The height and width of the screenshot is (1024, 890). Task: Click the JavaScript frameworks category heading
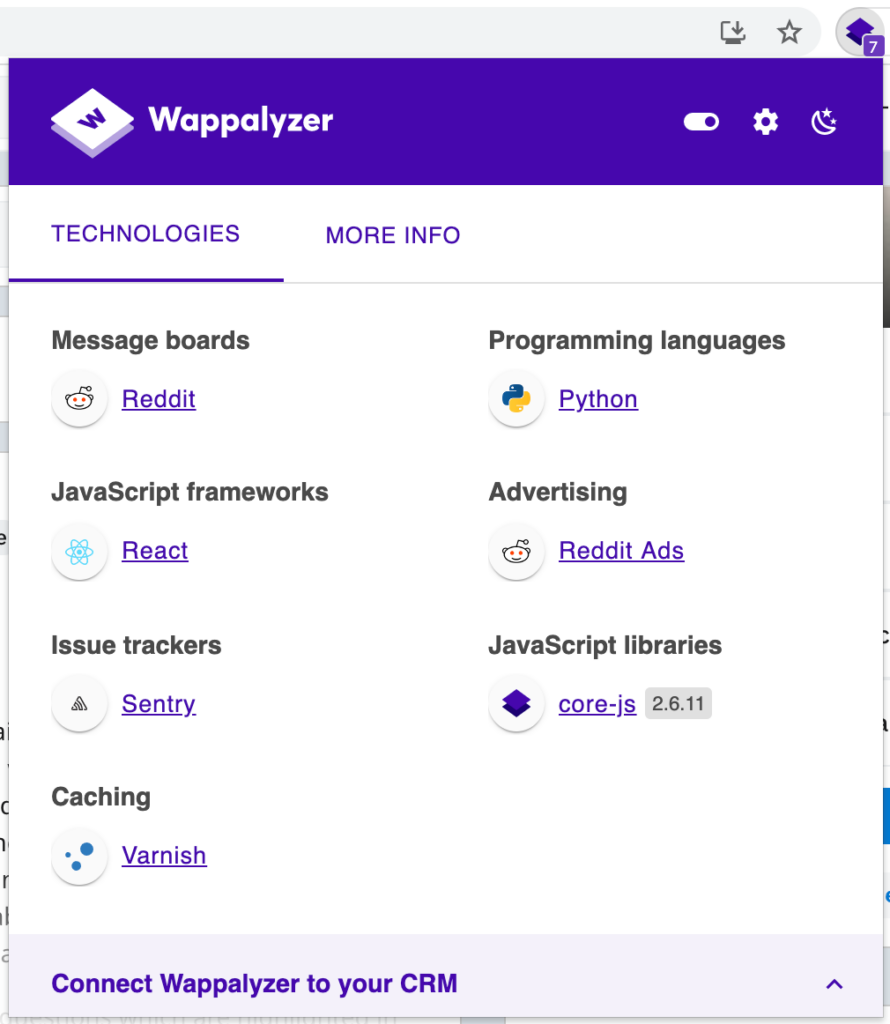tap(189, 492)
